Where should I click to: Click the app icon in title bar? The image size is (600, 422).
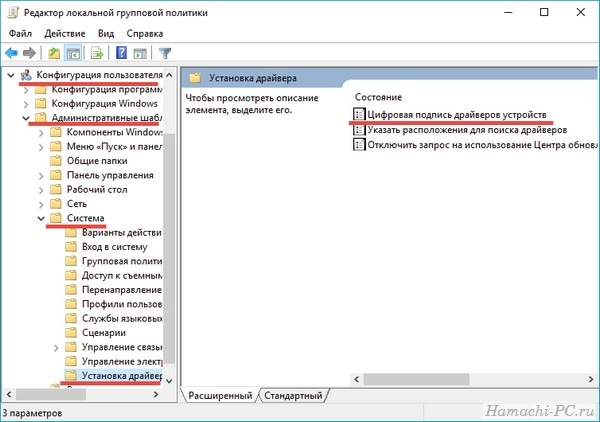pos(13,12)
